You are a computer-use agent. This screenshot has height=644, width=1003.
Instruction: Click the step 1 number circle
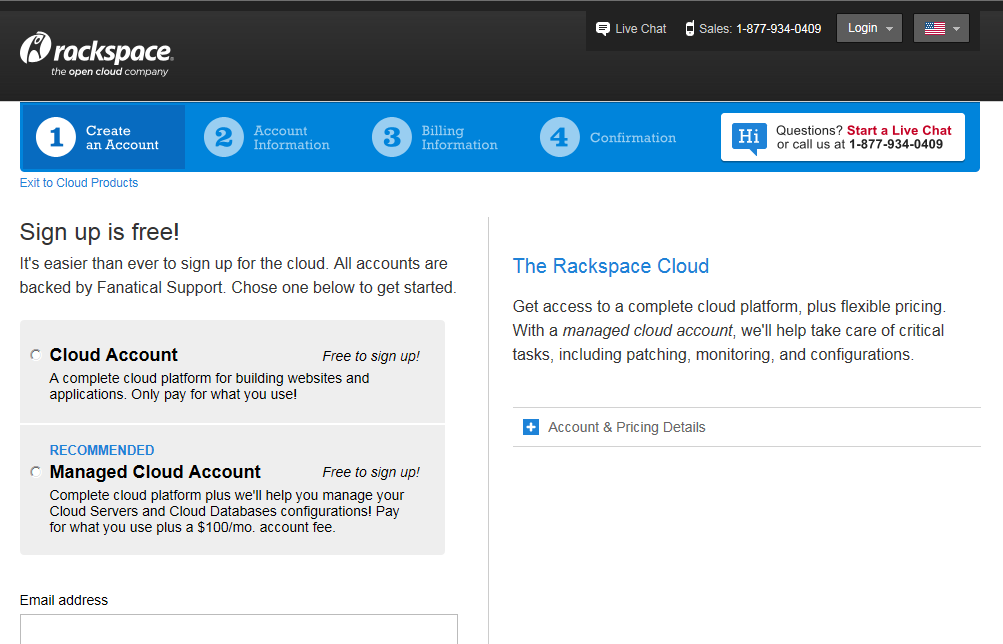coord(56,137)
